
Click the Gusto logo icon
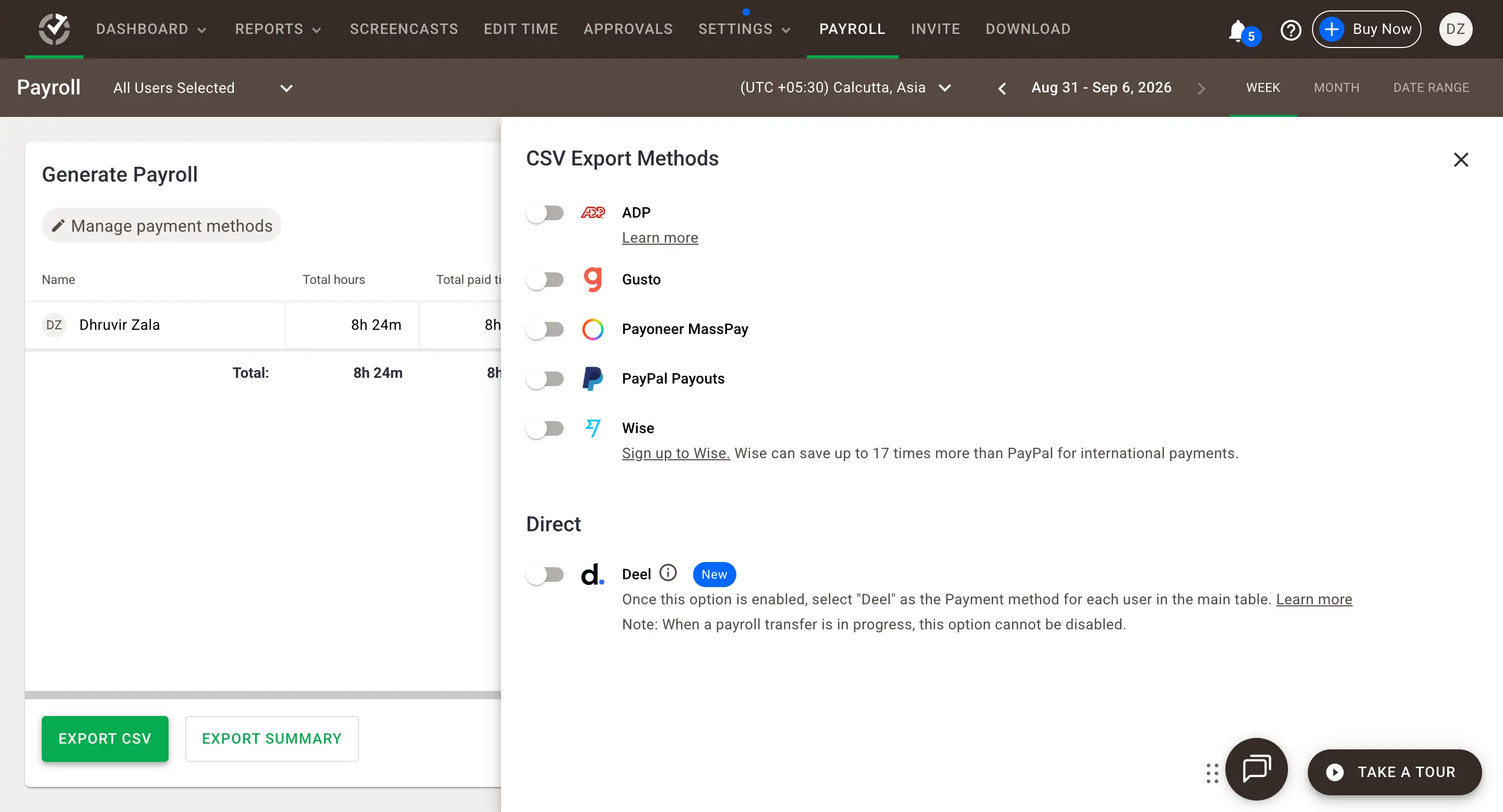pos(593,279)
